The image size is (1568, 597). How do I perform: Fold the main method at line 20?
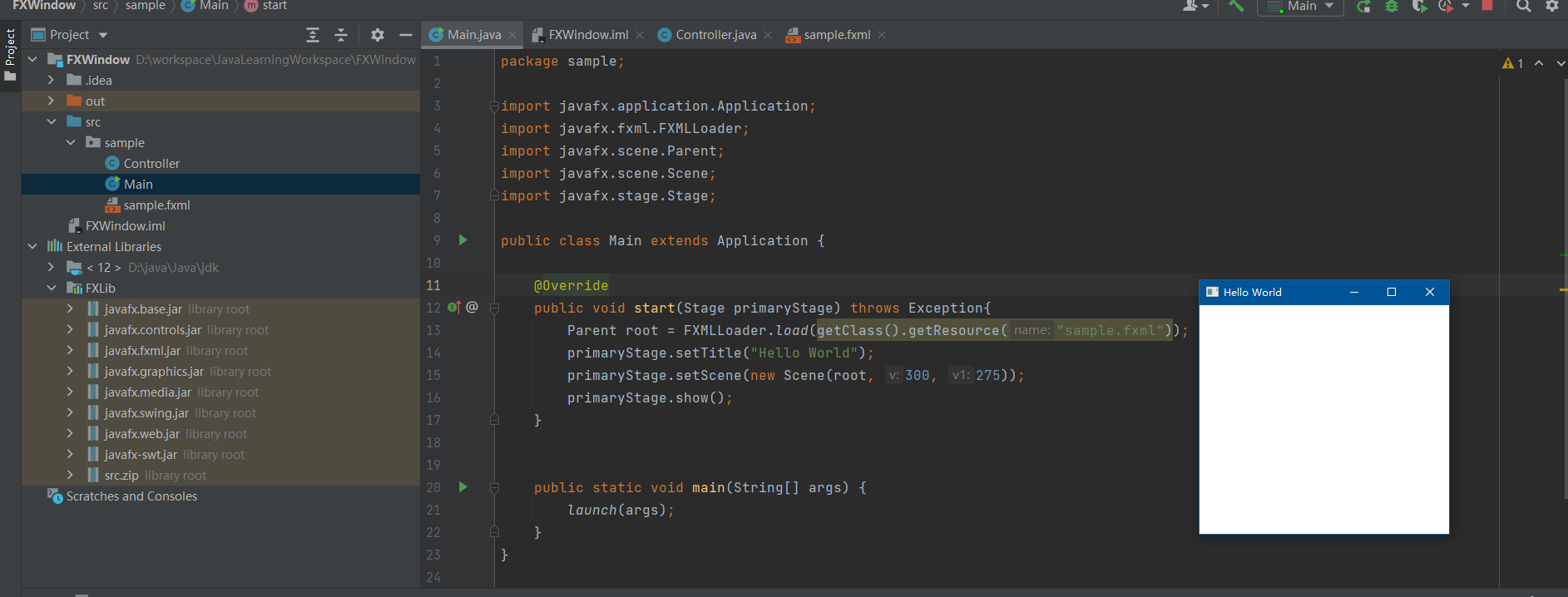point(494,488)
